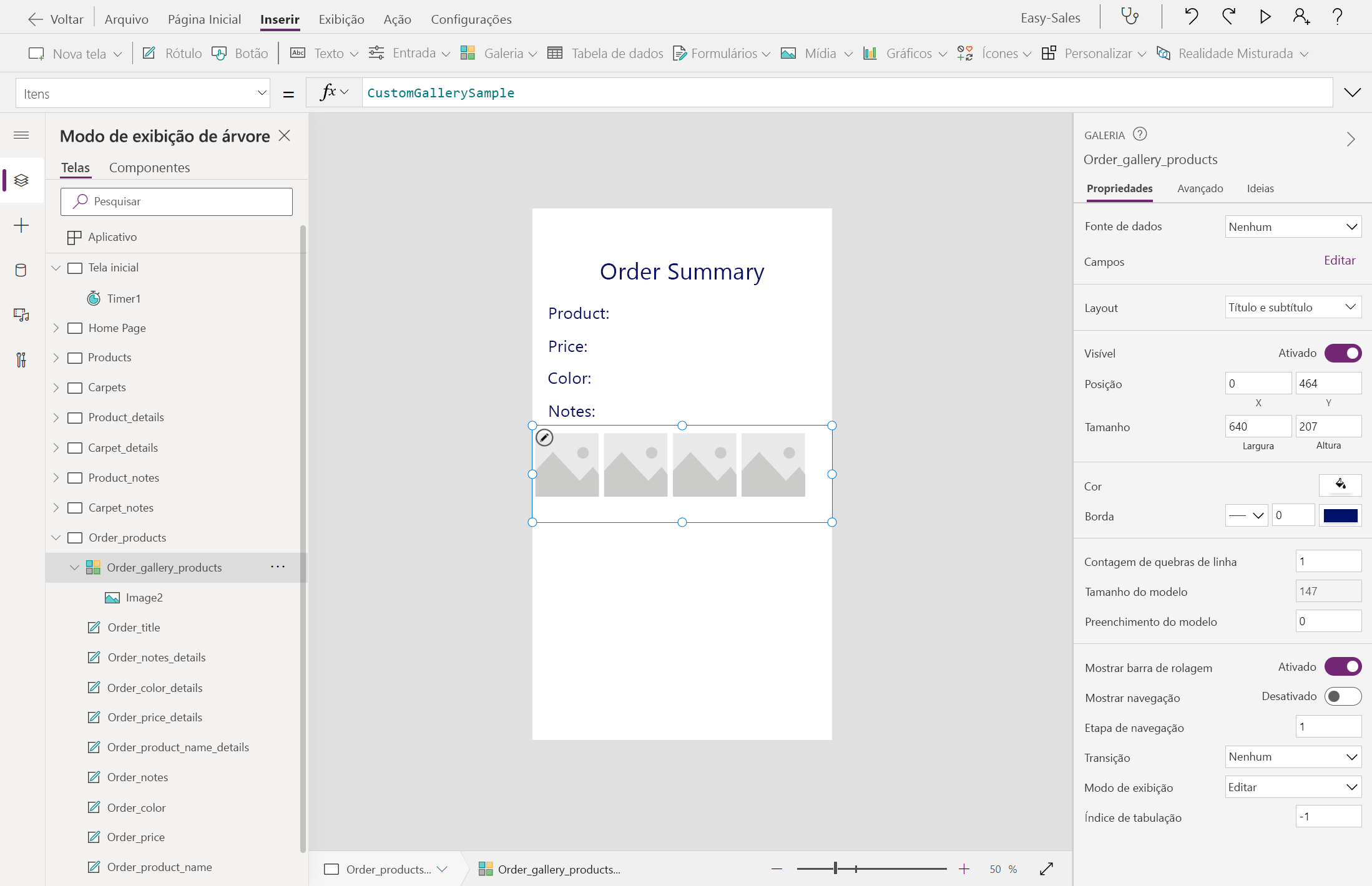Select the tree view layers icon

[x=21, y=180]
